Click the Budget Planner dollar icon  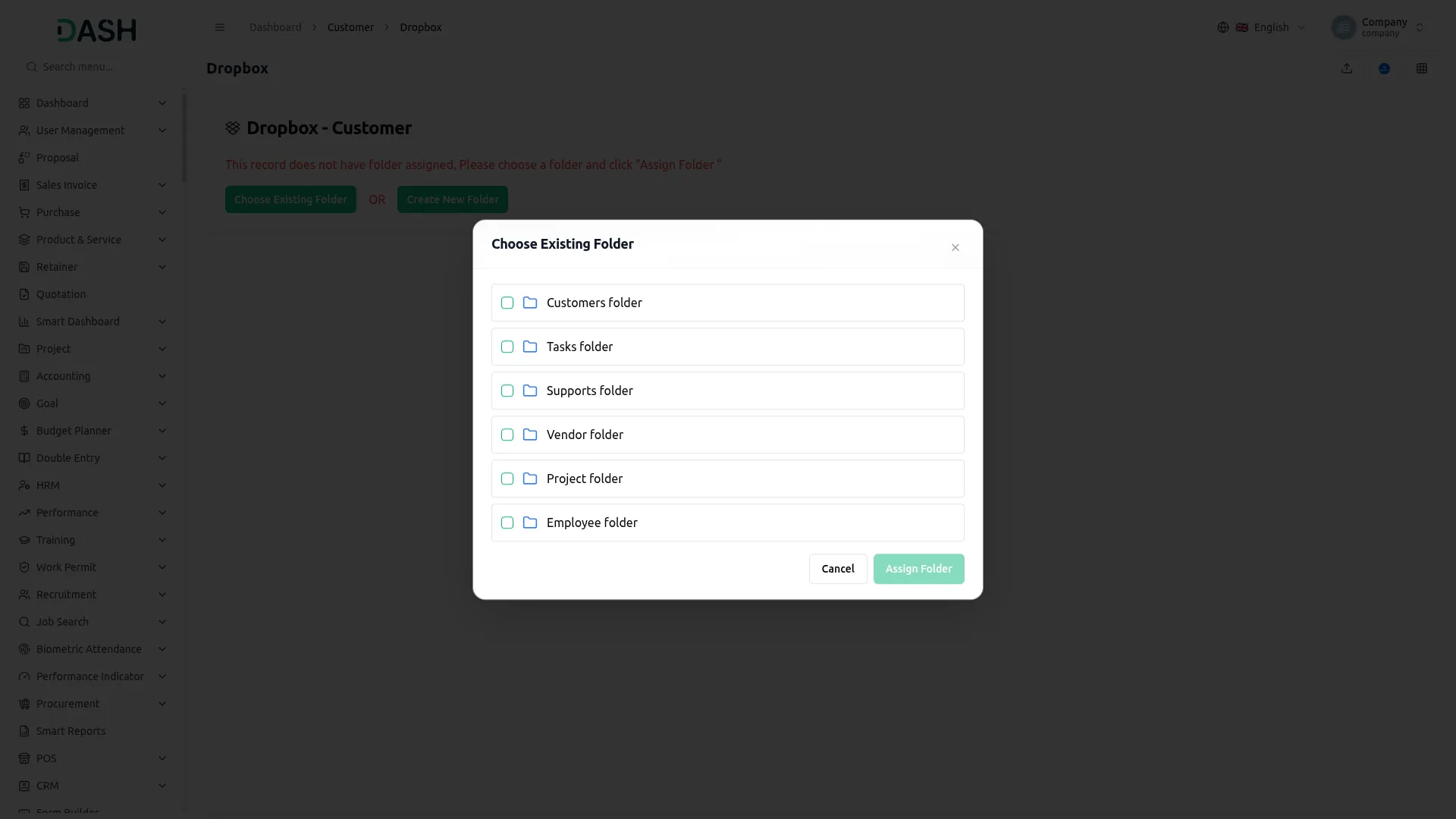coord(24,431)
